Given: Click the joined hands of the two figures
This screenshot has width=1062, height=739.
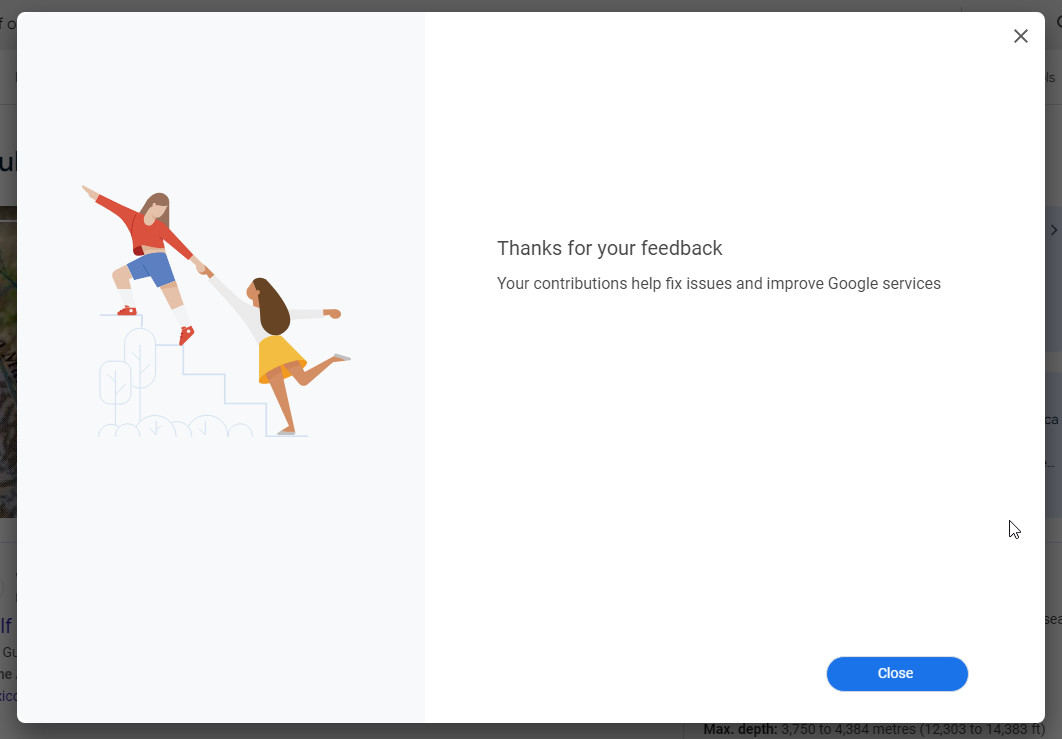Looking at the screenshot, I should pos(202,268).
